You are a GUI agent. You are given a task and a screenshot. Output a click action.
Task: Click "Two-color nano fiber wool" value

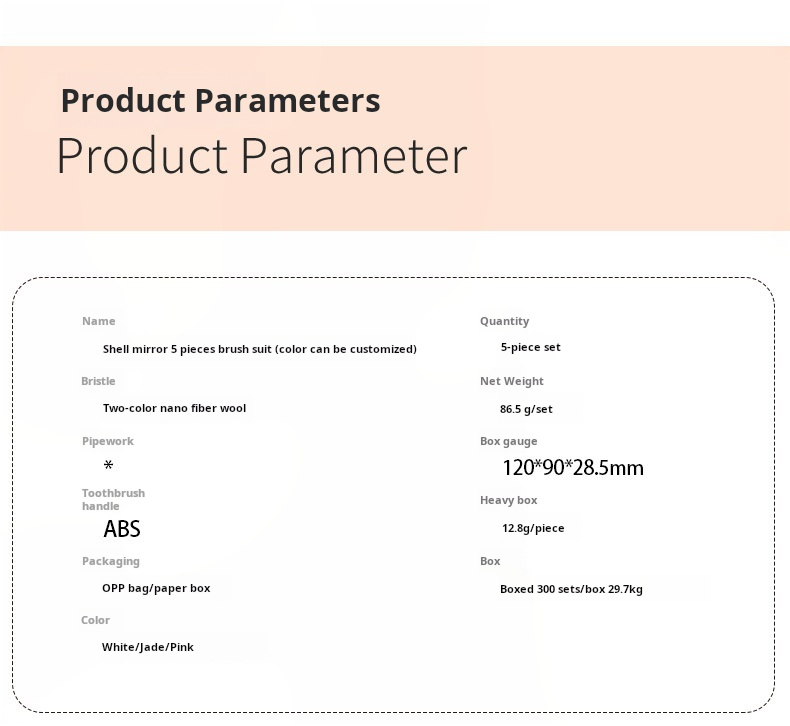coord(174,408)
